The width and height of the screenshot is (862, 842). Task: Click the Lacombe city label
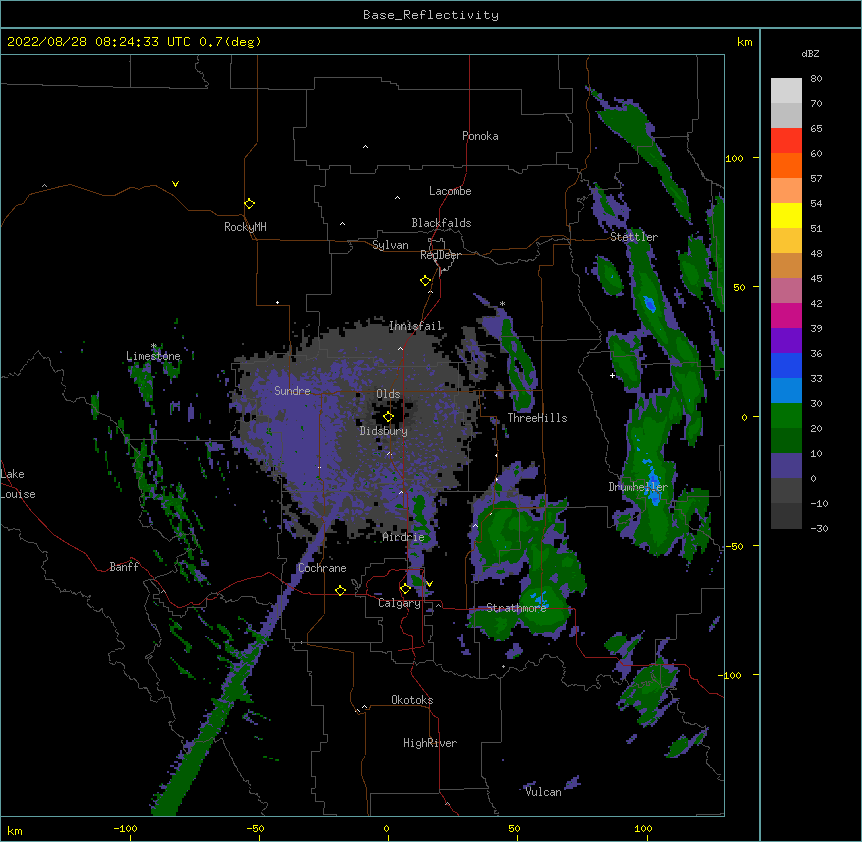coord(450,191)
